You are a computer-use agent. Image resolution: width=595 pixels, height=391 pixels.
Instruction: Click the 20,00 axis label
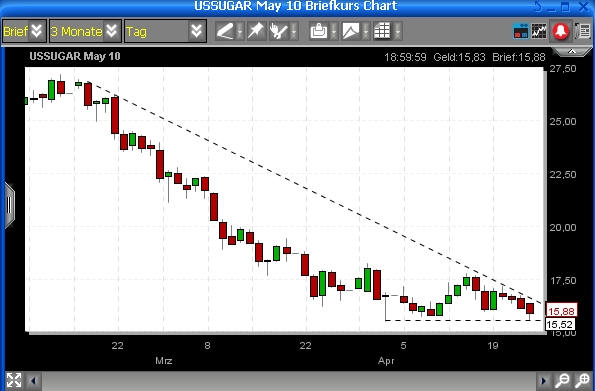(x=563, y=227)
